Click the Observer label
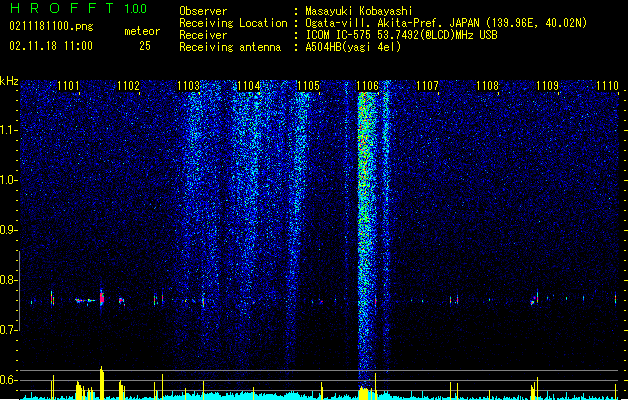Viewport: 629px width, 400px height. point(203,11)
